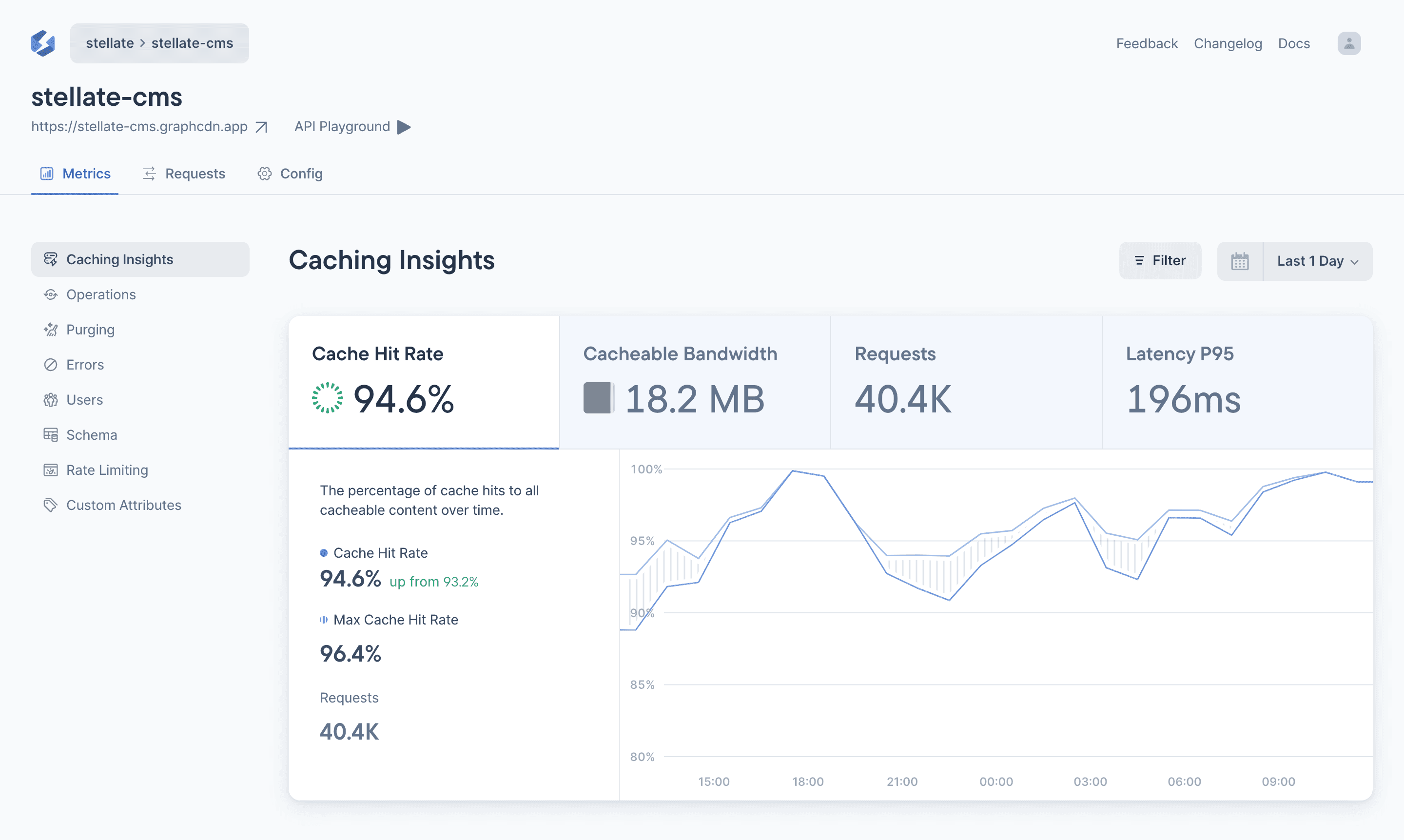Image resolution: width=1404 pixels, height=840 pixels.
Task: Click the calendar date picker icon
Action: tap(1239, 261)
